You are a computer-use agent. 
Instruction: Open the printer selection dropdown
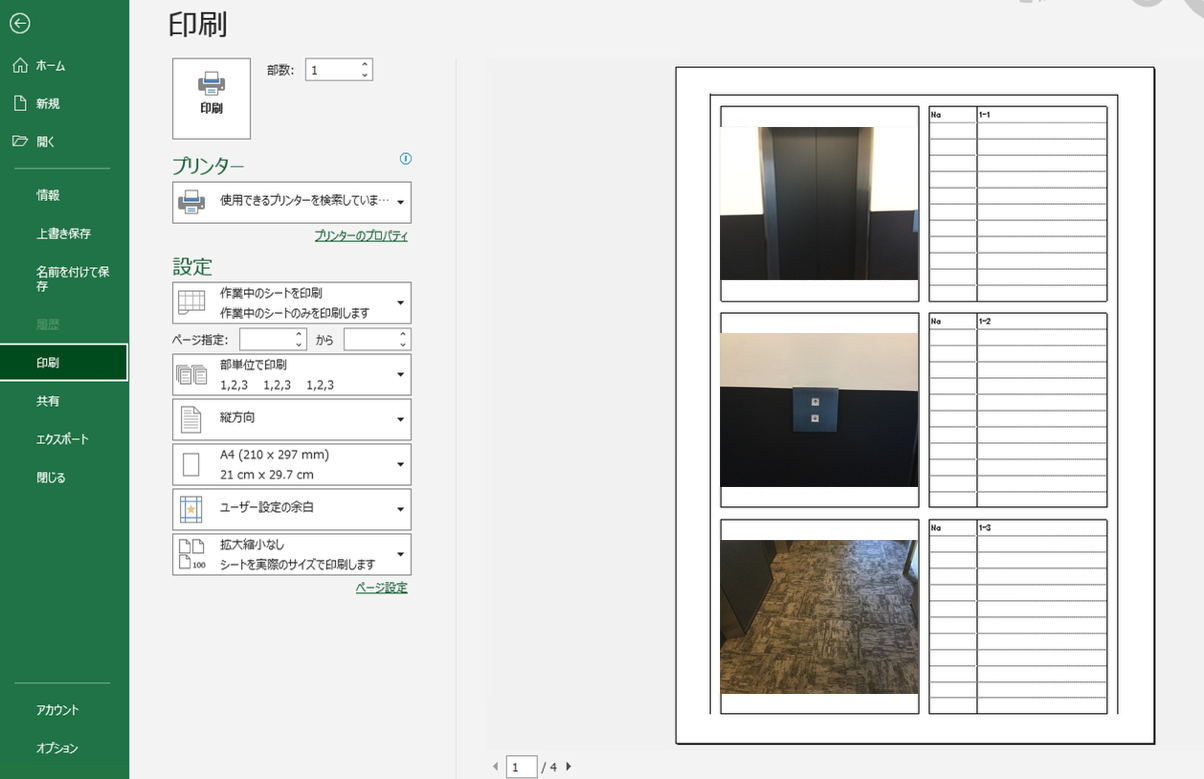coord(292,202)
